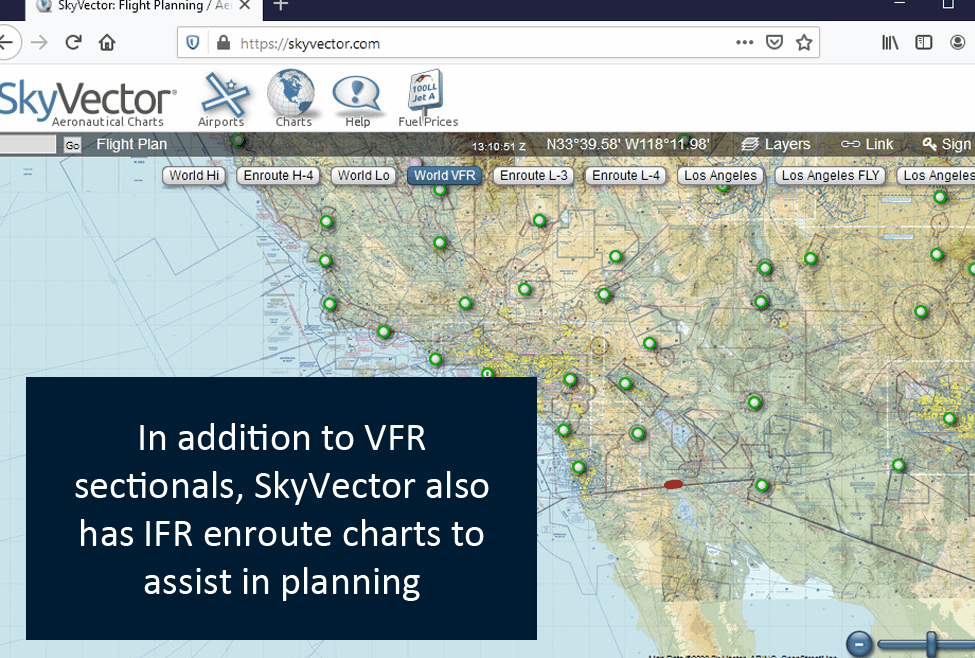
Task: Open the Flight Plan panel
Action: (131, 144)
